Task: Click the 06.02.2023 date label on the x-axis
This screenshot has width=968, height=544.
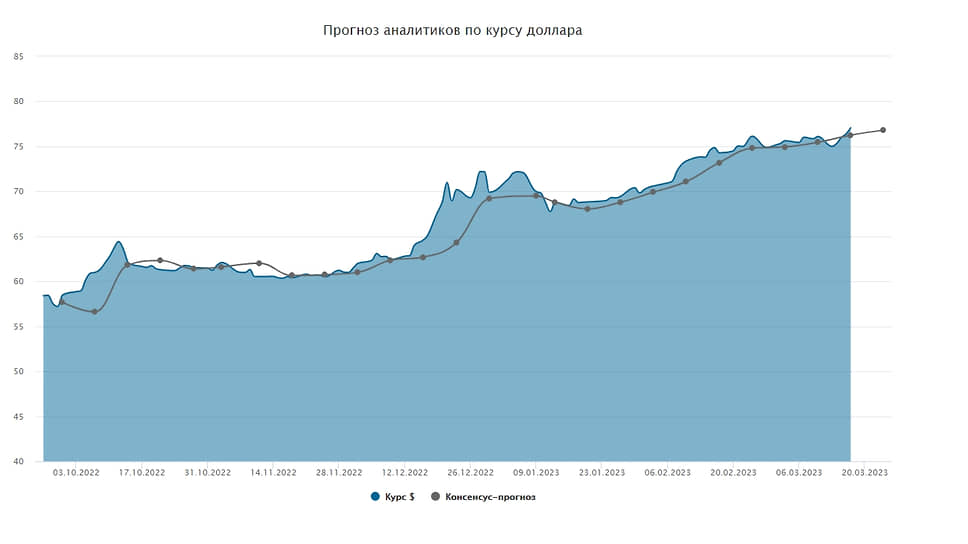Action: click(x=667, y=472)
